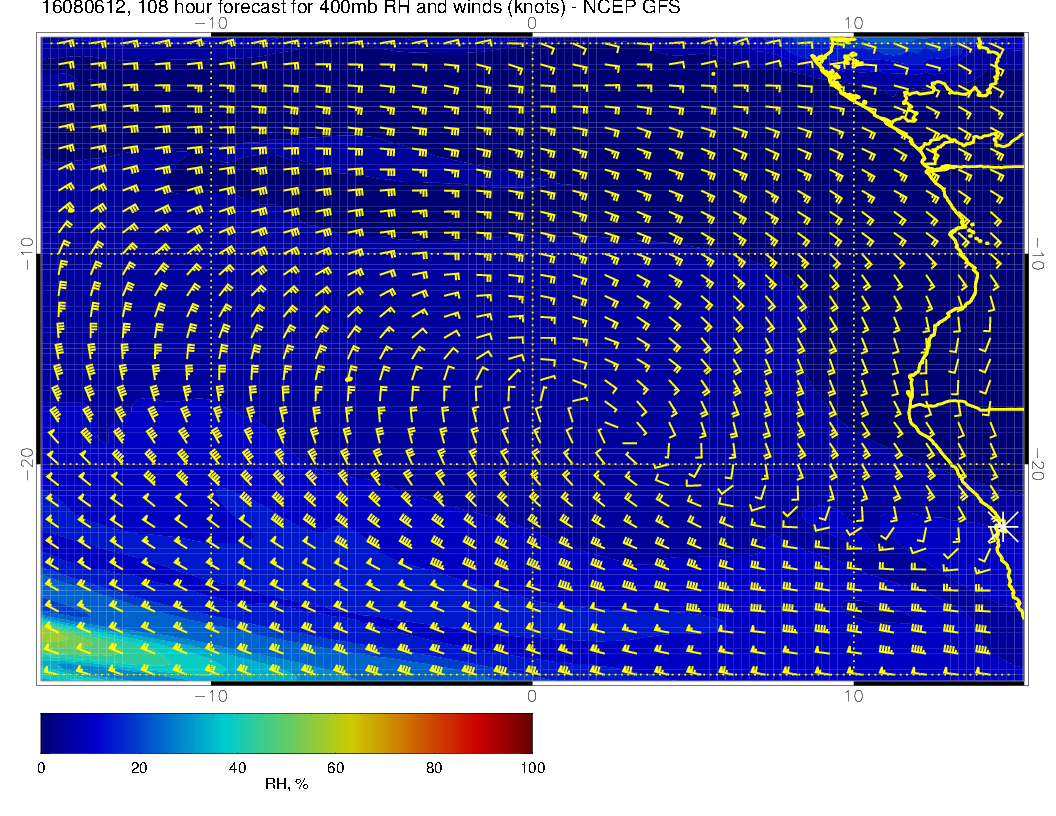
Task: Click the top axis longitude label -10
Action: pos(211,23)
